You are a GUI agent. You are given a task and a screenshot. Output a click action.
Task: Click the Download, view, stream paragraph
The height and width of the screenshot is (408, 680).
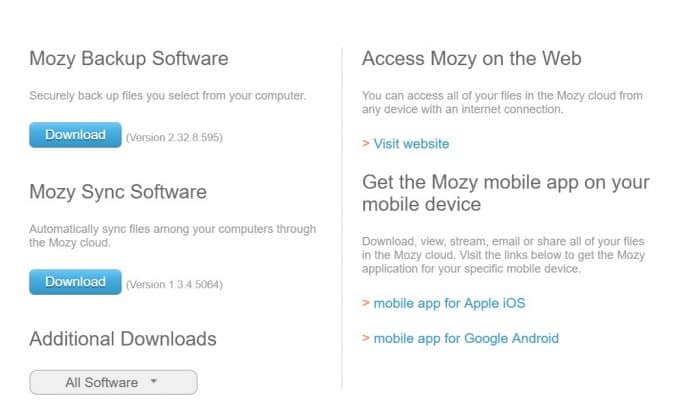[x=503, y=255]
